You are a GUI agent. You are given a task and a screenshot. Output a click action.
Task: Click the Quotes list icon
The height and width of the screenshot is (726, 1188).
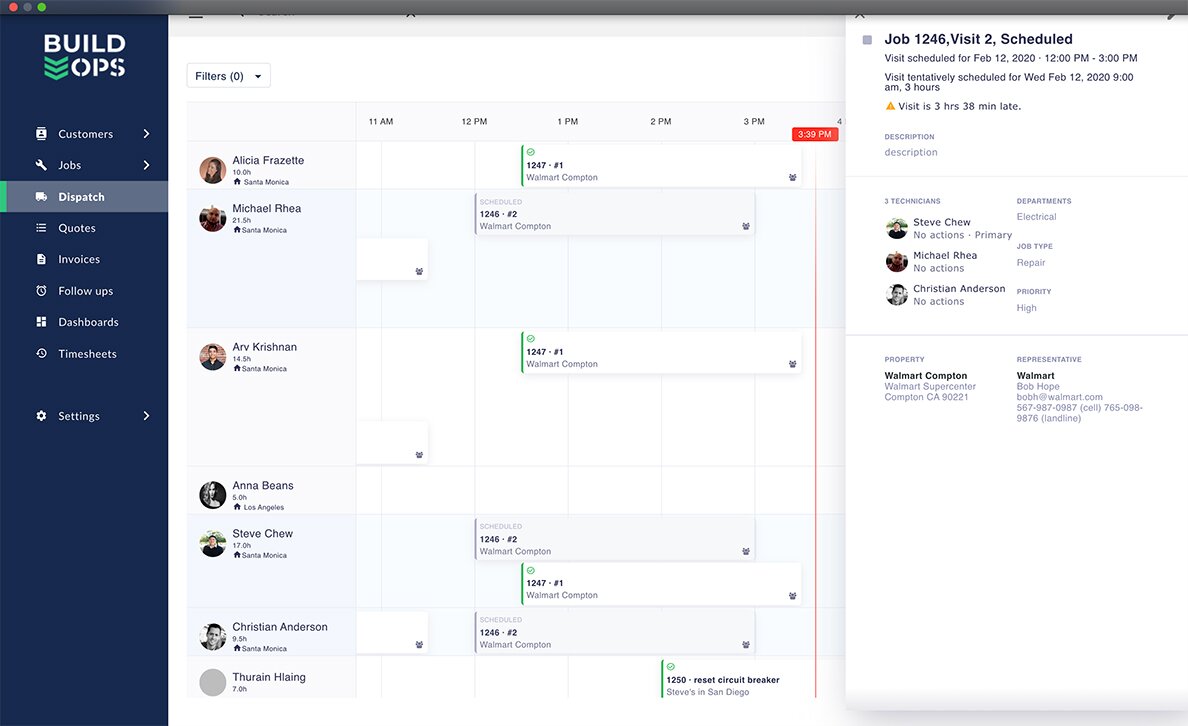(x=41, y=227)
